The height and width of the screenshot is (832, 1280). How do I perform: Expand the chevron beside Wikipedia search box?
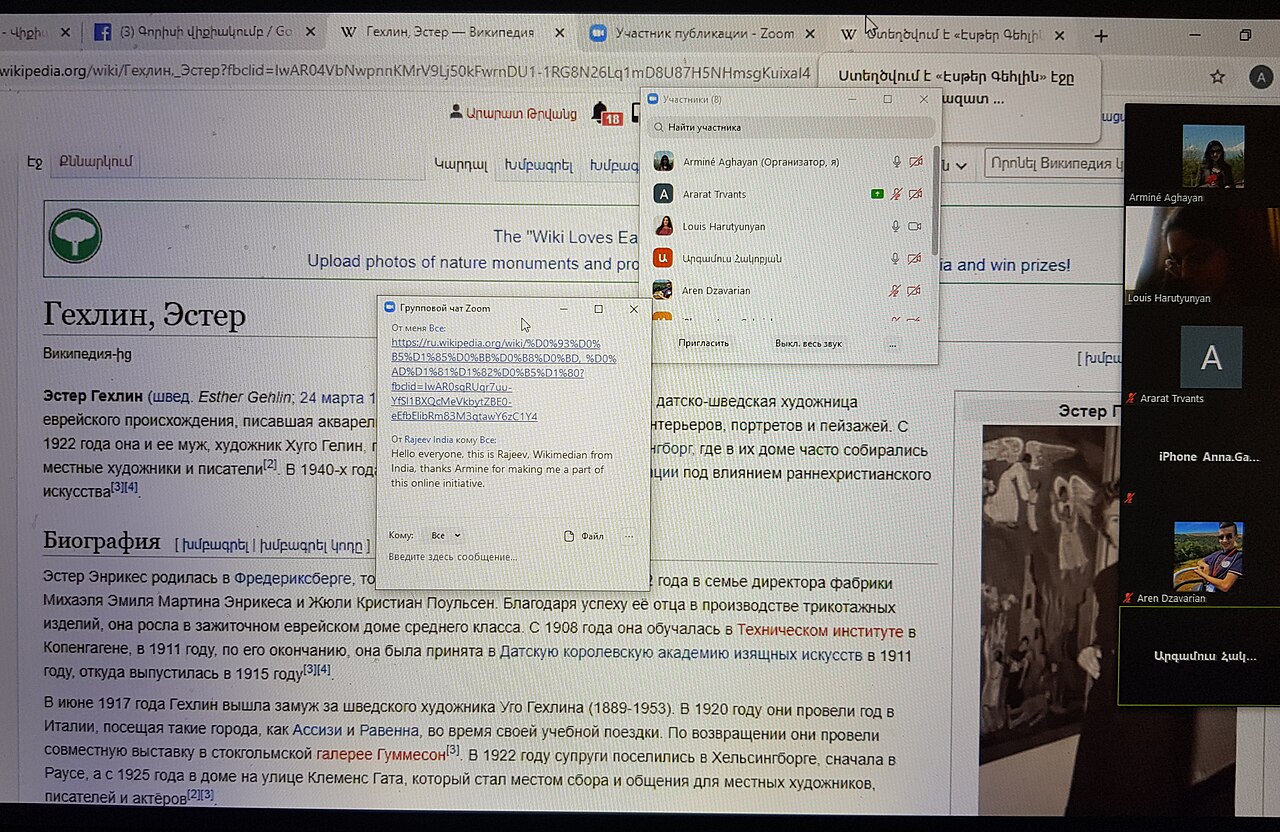pyautogui.click(x=961, y=165)
